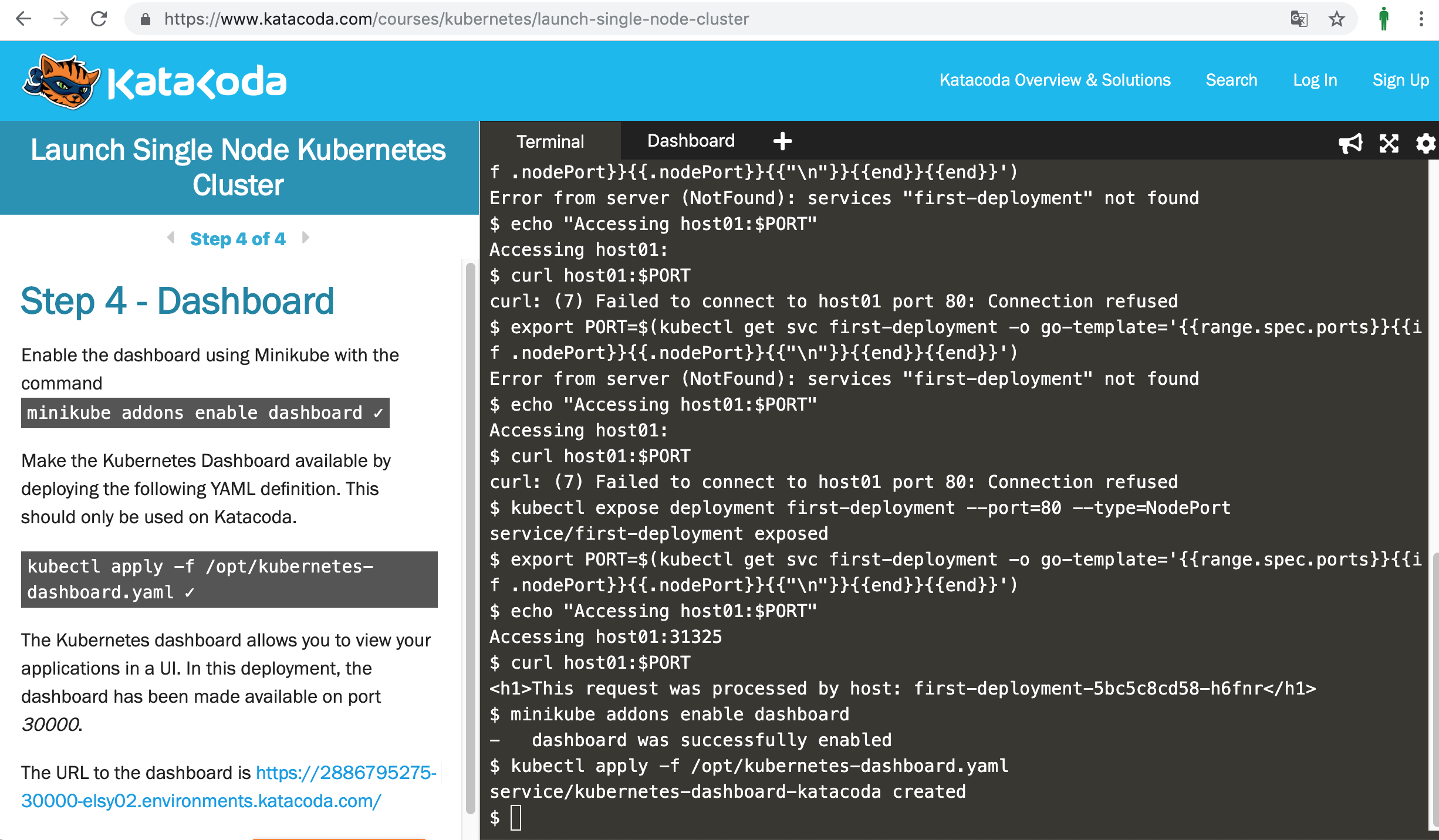Screen dimensions: 1439x840
Task: Click the Katacoda cat logo
Action: [x=60, y=82]
